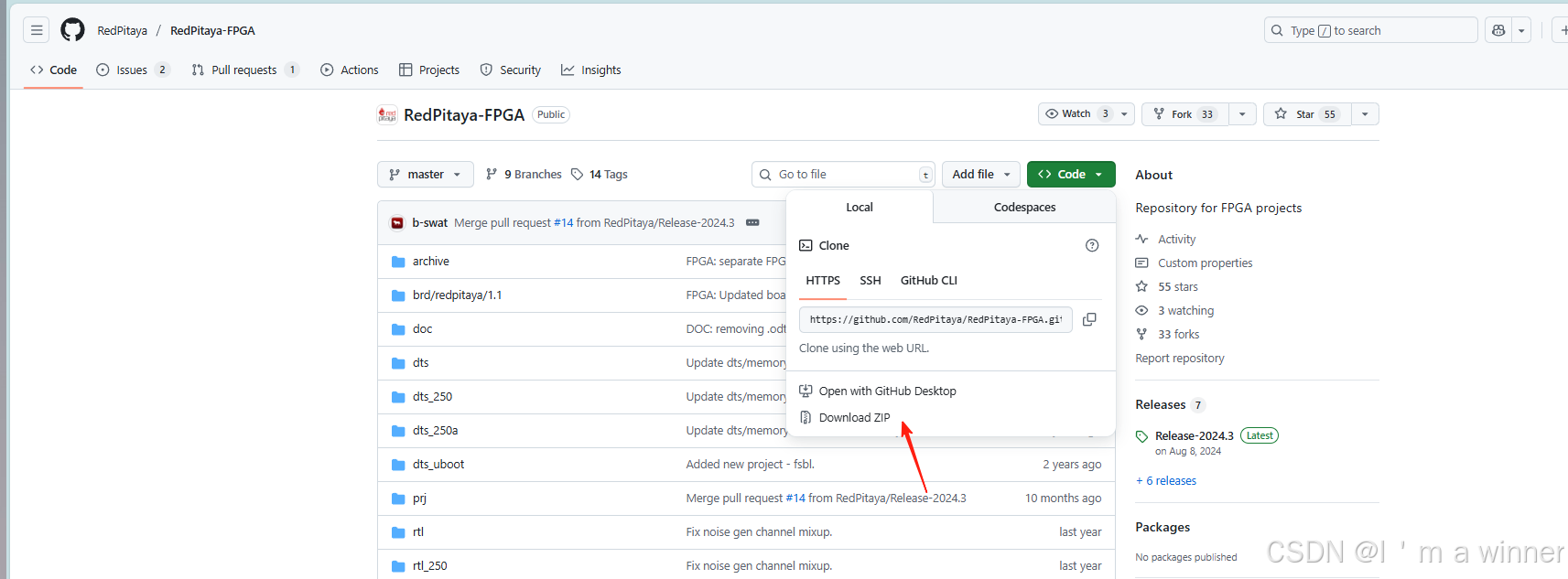Focus the Type / to search field

(1370, 30)
